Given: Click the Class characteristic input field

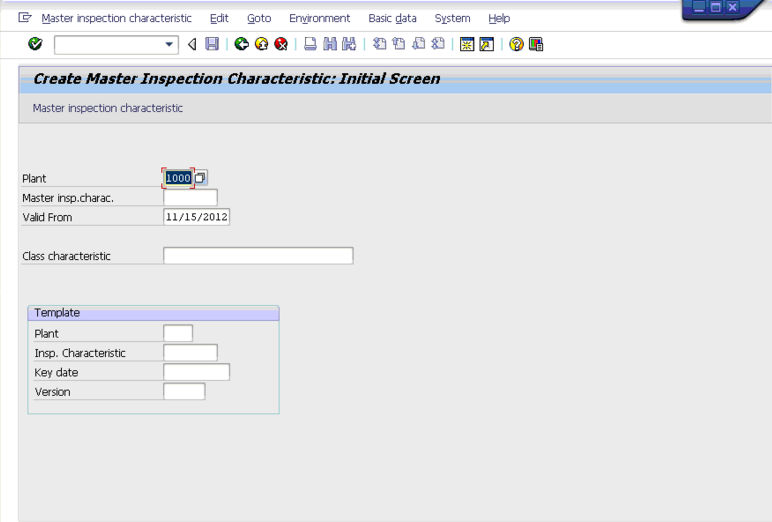Looking at the screenshot, I should (x=258, y=256).
